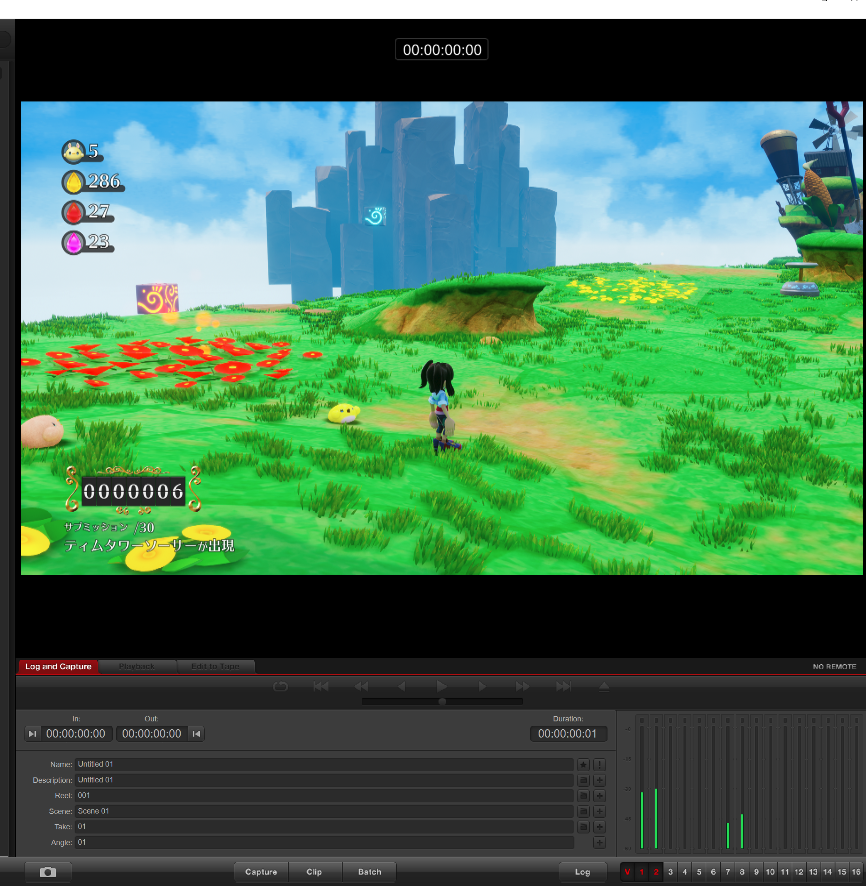The image size is (866, 886).
Task: Click the plus icon on Description row
Action: click(x=599, y=780)
